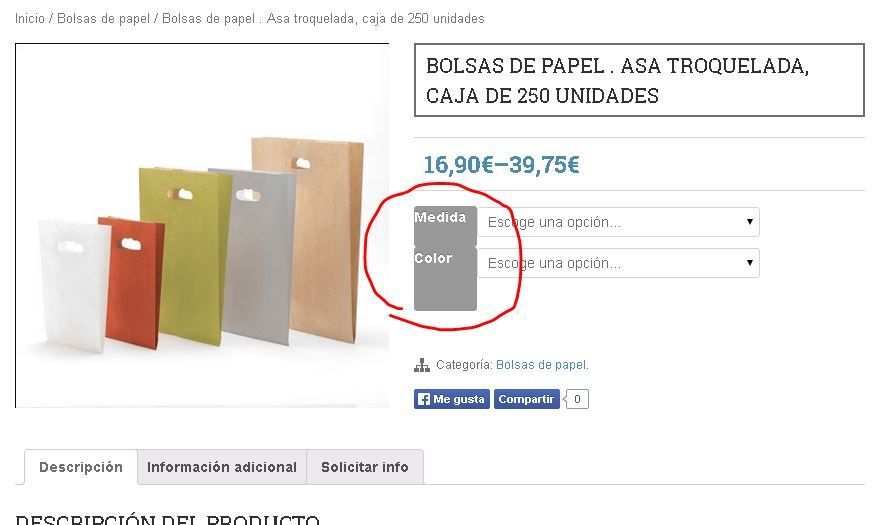Screen dimensions: 891x525
Task: Click the Me gusta Facebook button
Action: click(x=452, y=399)
